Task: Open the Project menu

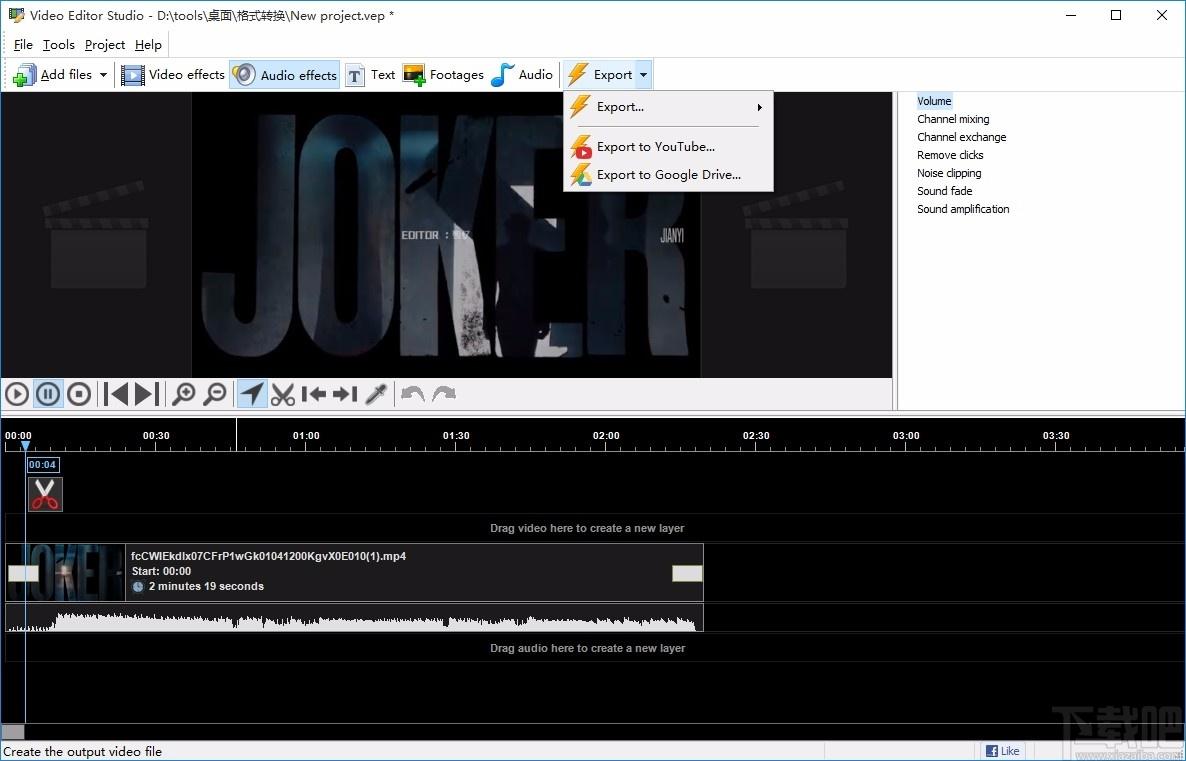Action: [x=105, y=45]
